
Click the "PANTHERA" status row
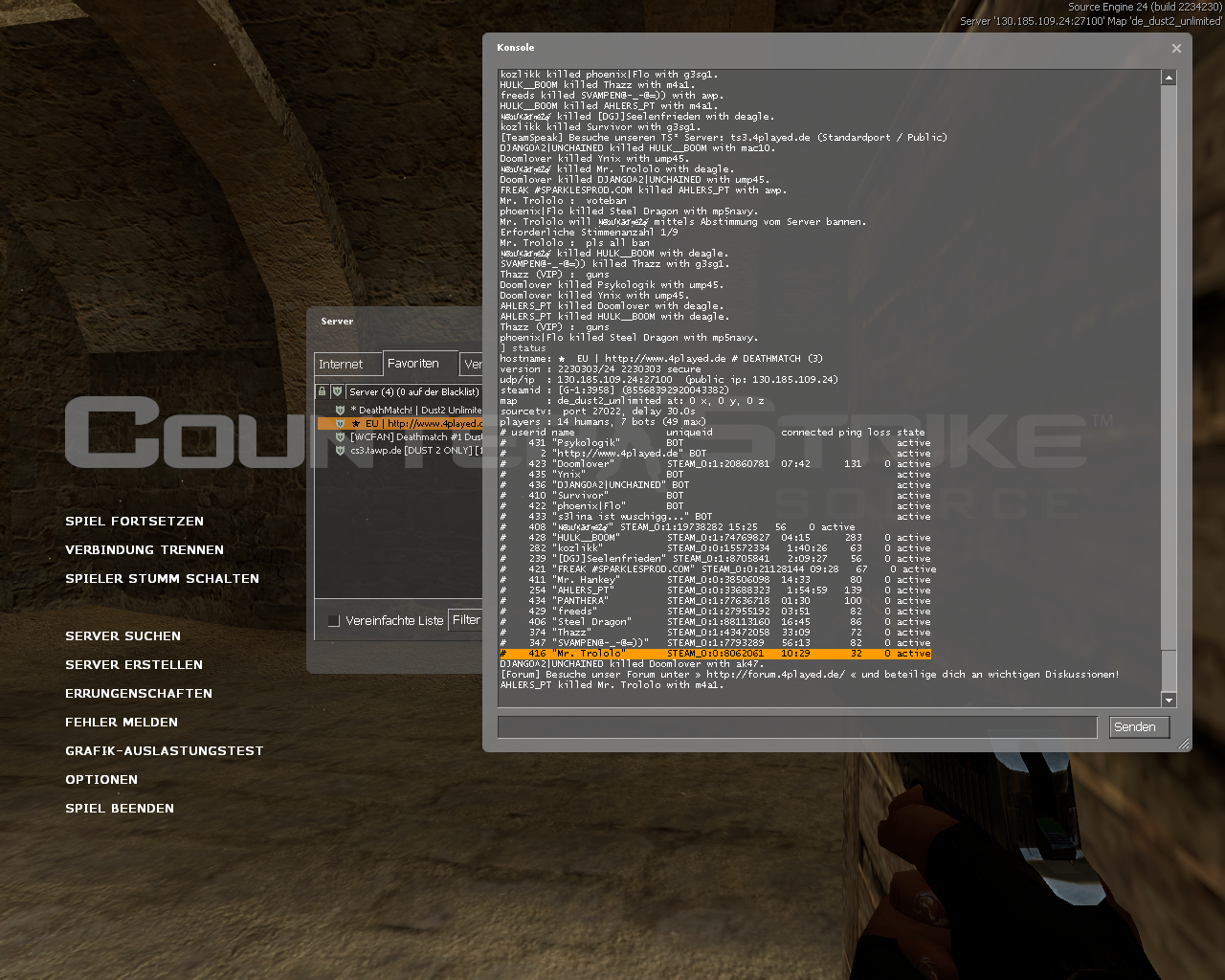coord(715,601)
